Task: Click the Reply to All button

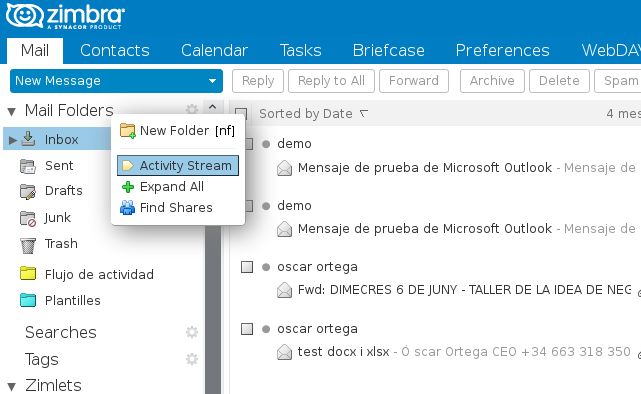Action: pyautogui.click(x=331, y=81)
